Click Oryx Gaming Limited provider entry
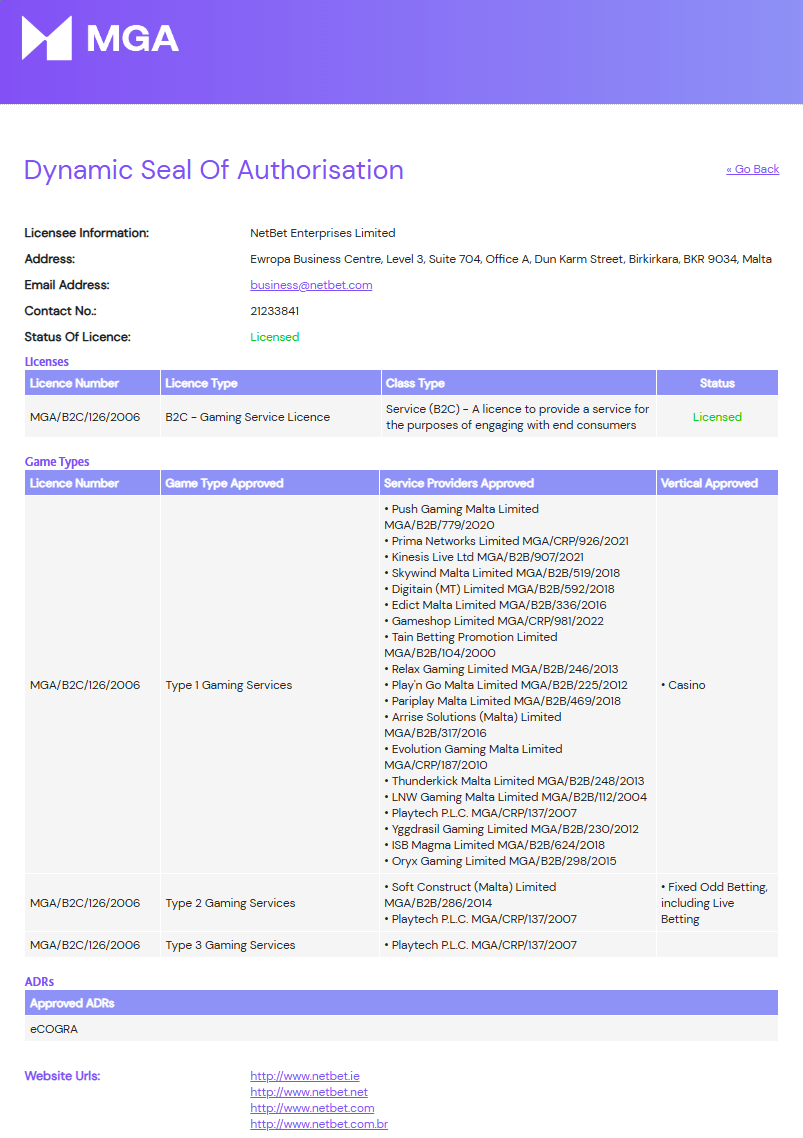Image resolution: width=803 pixels, height=1138 pixels. tap(500, 861)
